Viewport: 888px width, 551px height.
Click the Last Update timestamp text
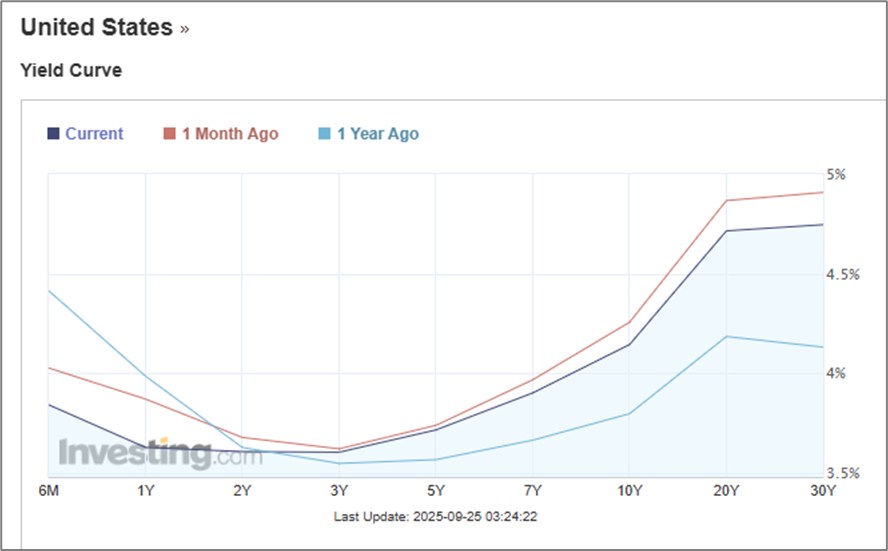(x=436, y=516)
